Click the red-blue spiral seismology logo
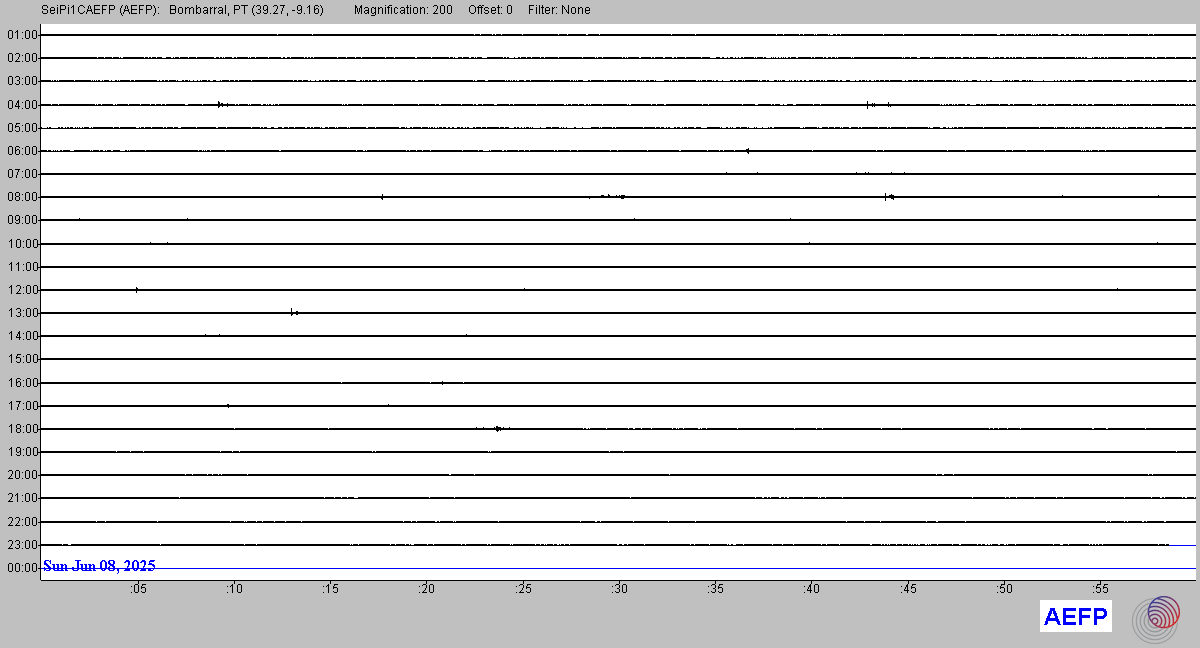Screen dimensions: 1200x648 [1155, 618]
